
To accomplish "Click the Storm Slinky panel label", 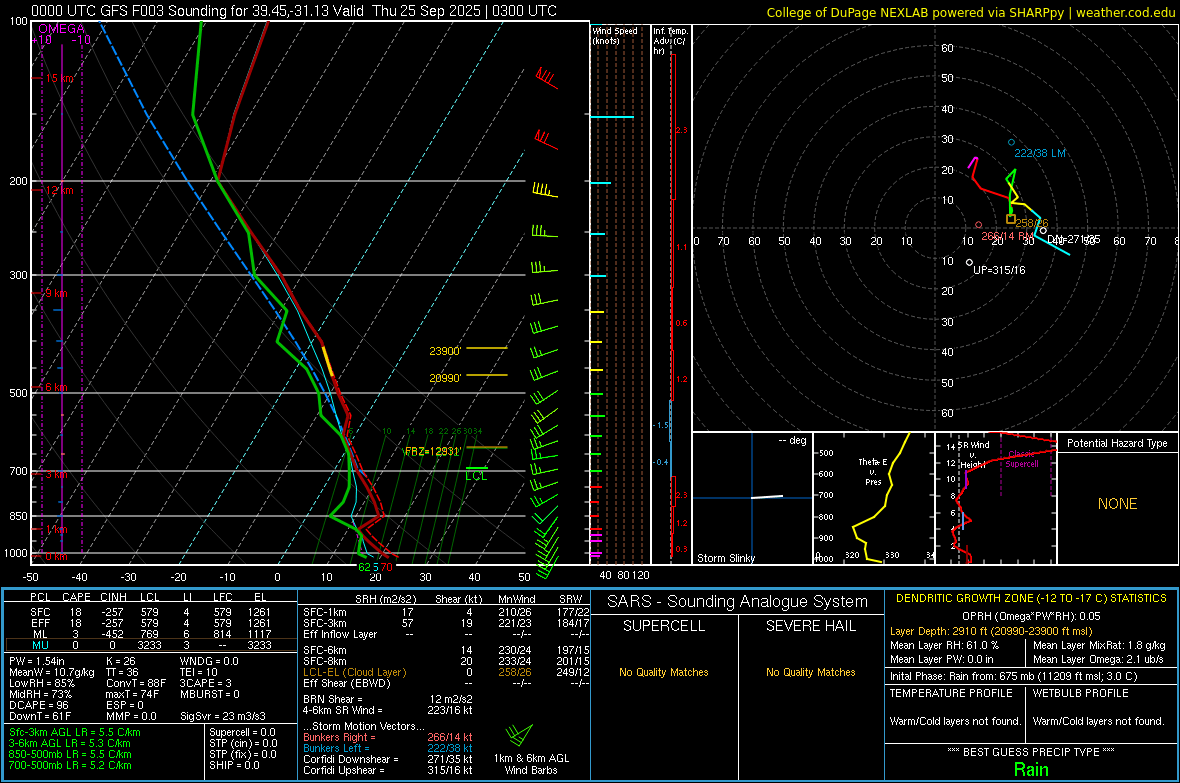I will click(x=725, y=558).
